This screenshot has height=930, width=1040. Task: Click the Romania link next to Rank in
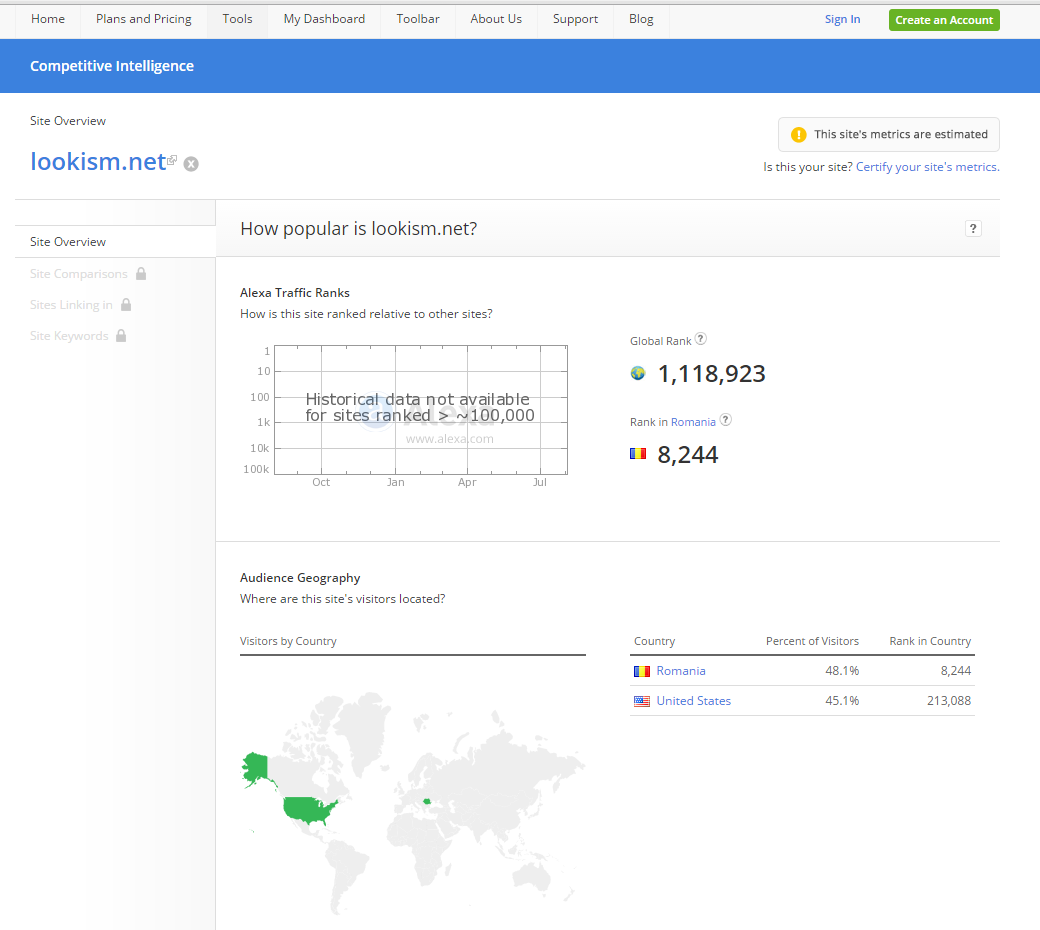(693, 422)
